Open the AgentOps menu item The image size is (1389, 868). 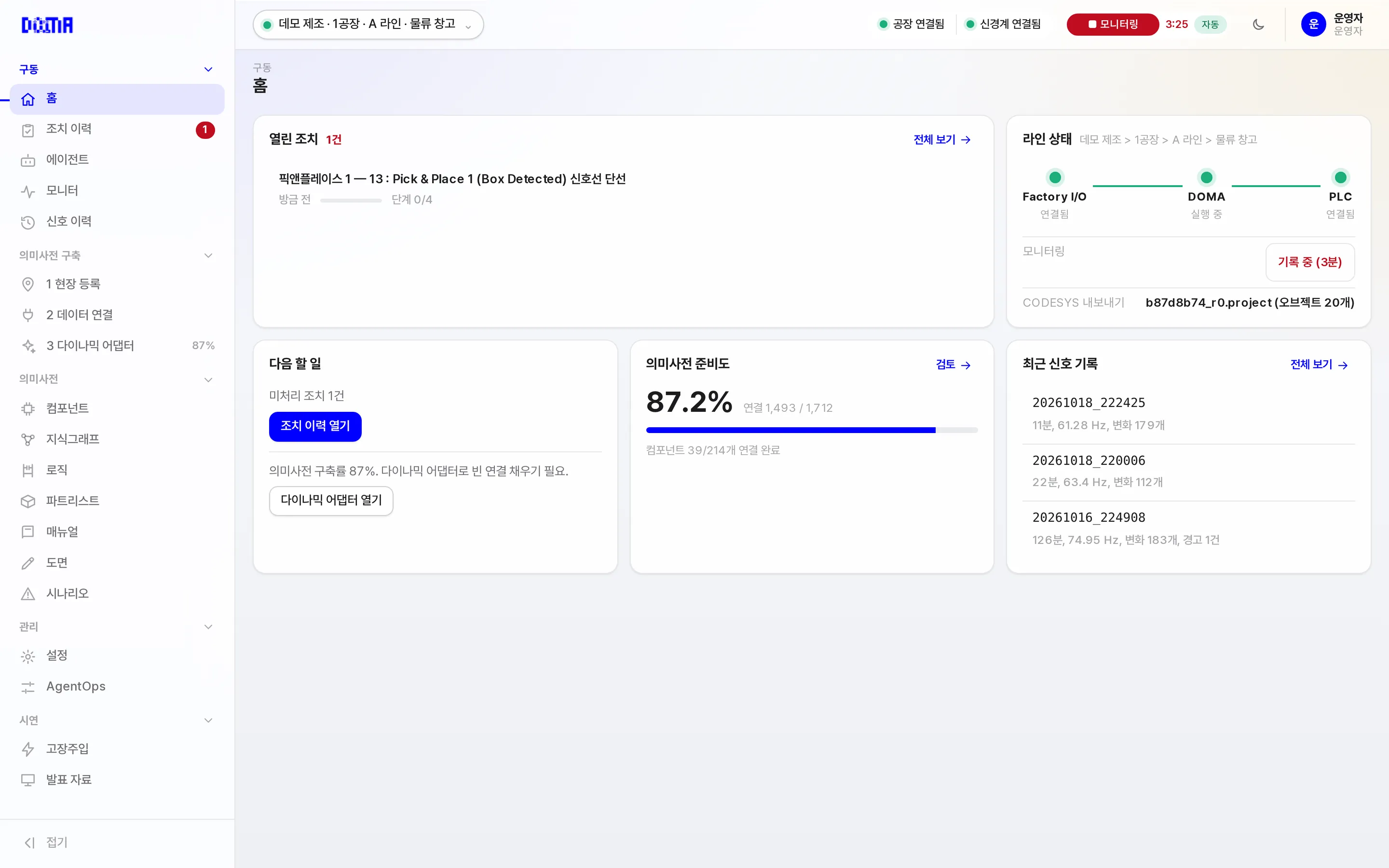coord(117,687)
